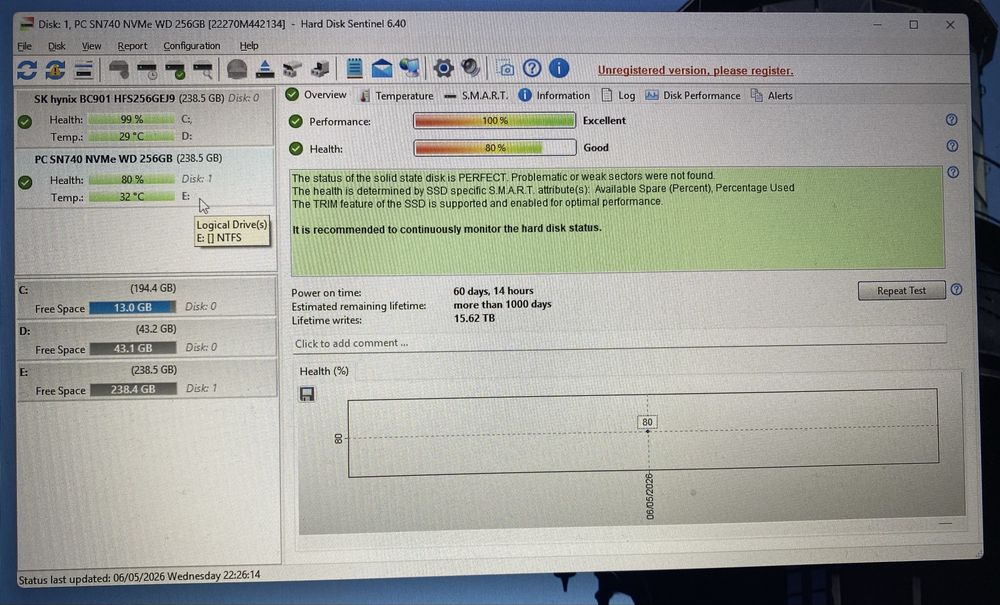Click the C: free space 13.0 GB bar
The width and height of the screenshot is (1000, 605).
click(133, 307)
